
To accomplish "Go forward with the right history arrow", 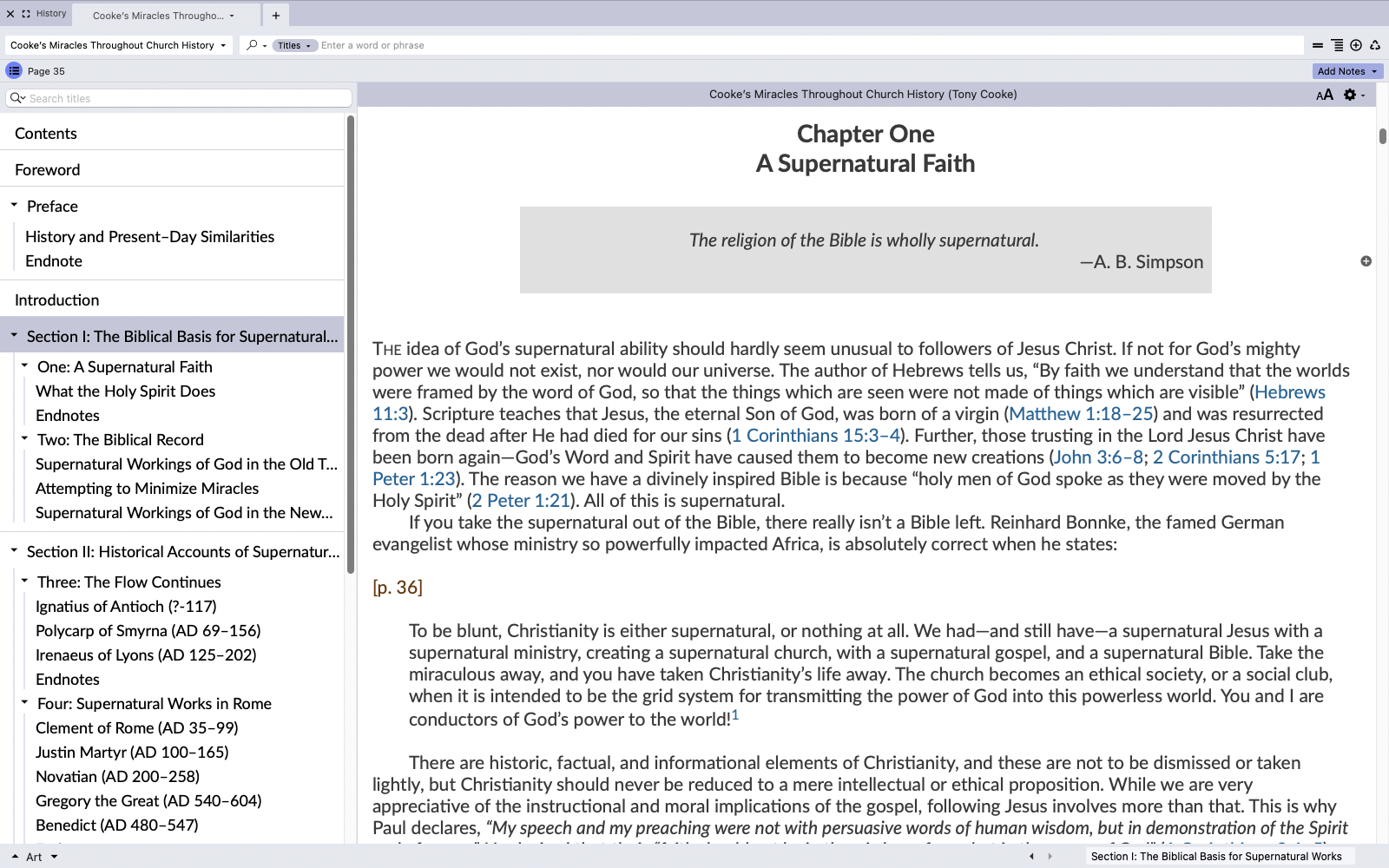I will (x=1050, y=856).
